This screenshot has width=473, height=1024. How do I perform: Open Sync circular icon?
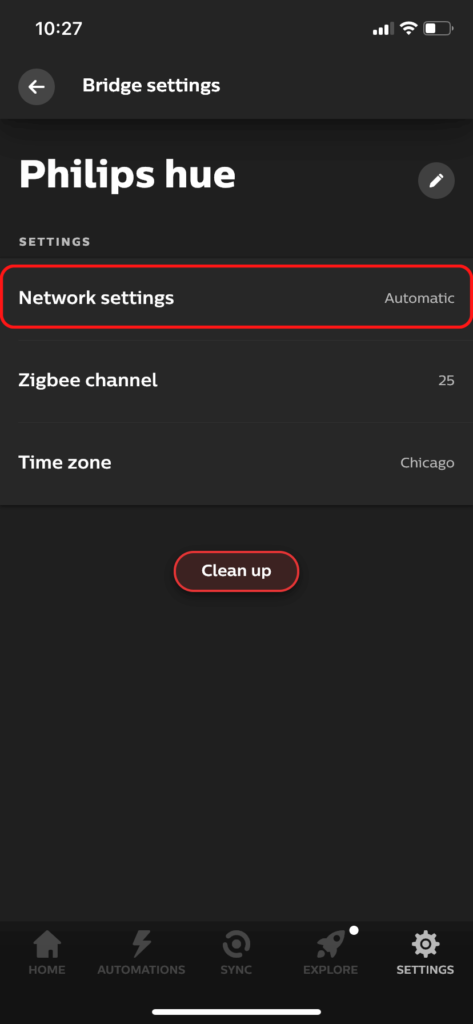(236, 944)
